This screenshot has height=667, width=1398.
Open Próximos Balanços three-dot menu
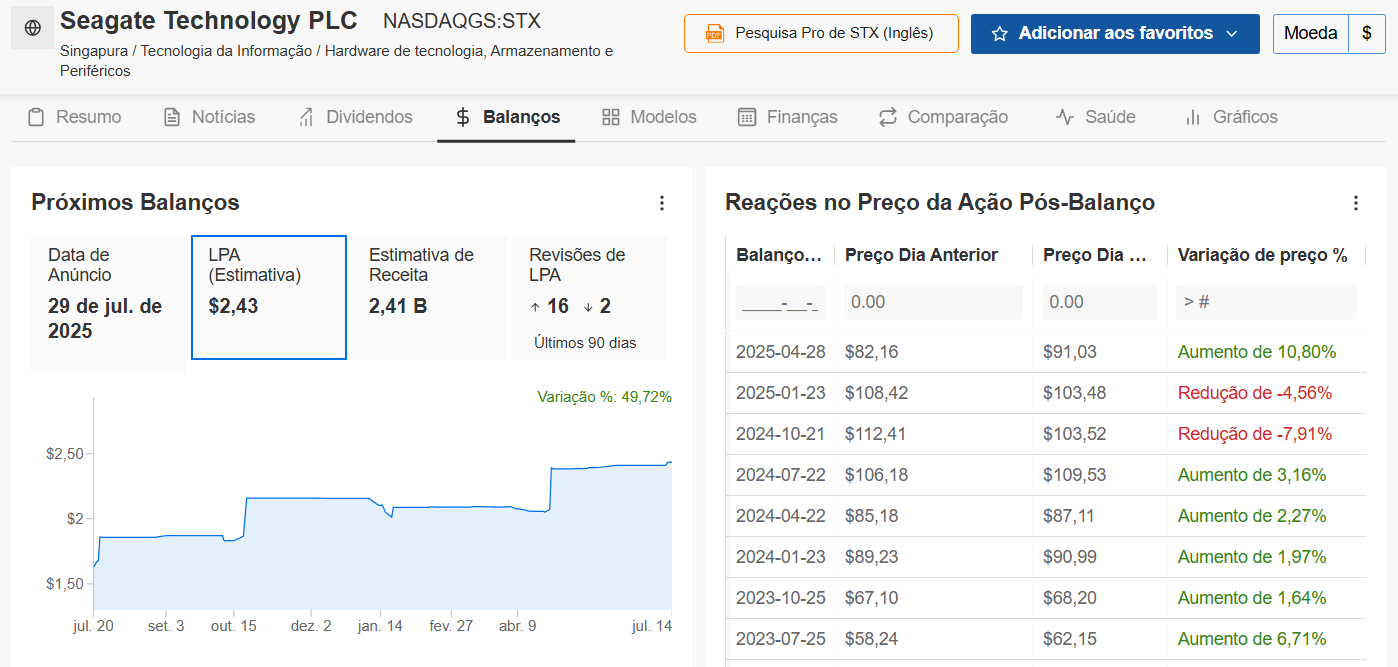[x=661, y=203]
